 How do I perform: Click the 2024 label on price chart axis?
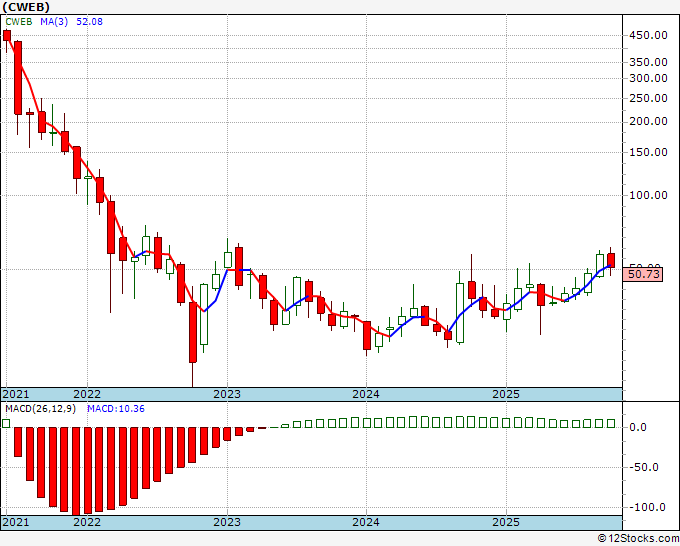click(366, 394)
